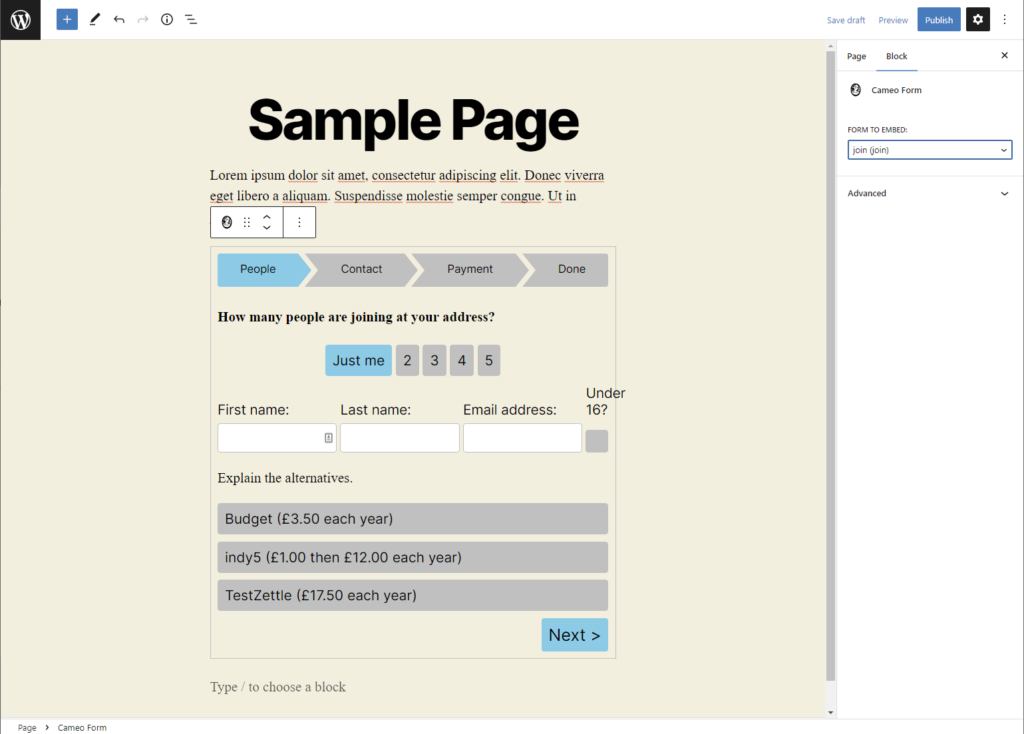Move block down with the down arrow

pyautogui.click(x=266, y=228)
